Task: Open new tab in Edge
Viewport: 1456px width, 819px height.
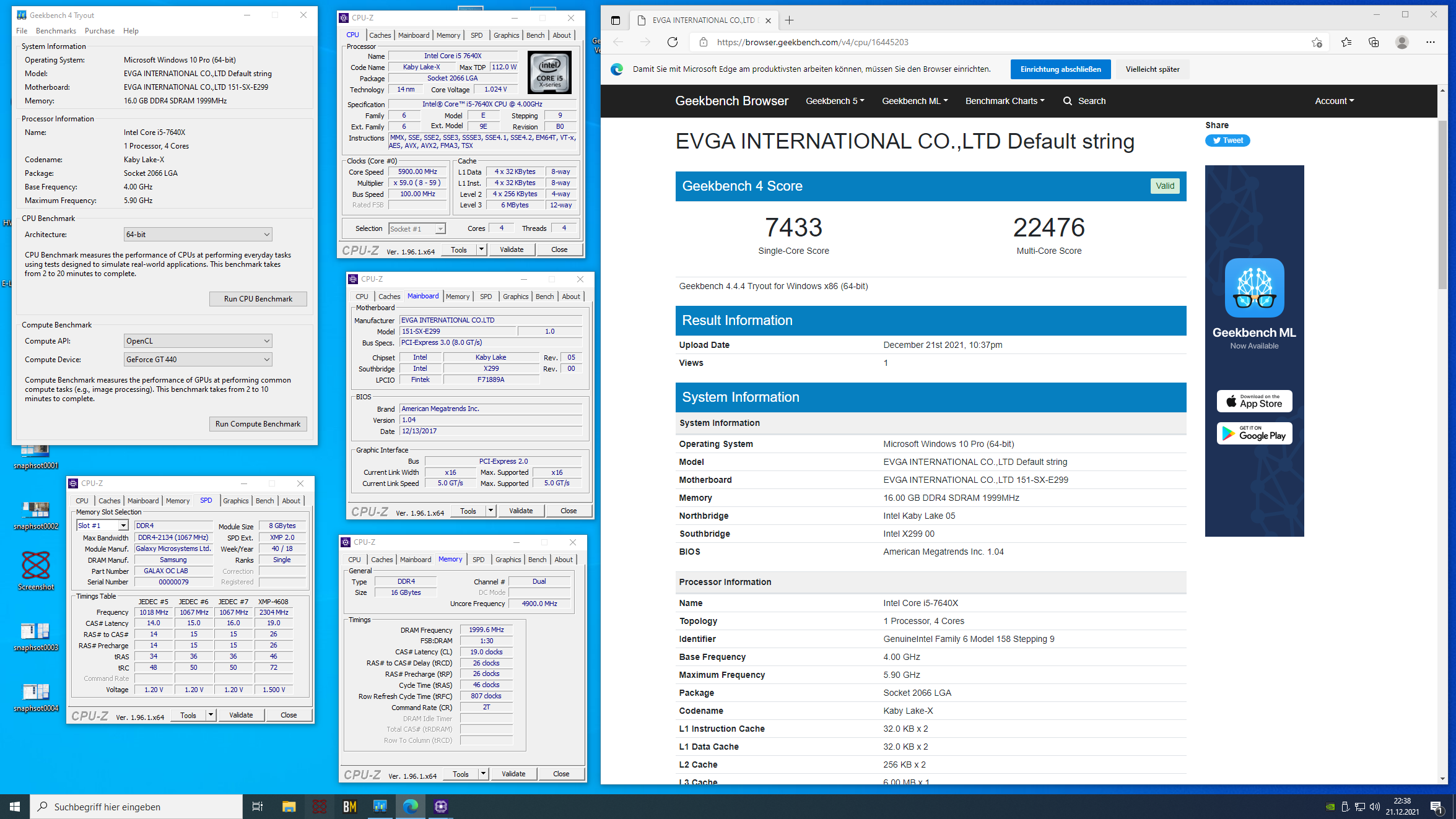Action: point(789,20)
